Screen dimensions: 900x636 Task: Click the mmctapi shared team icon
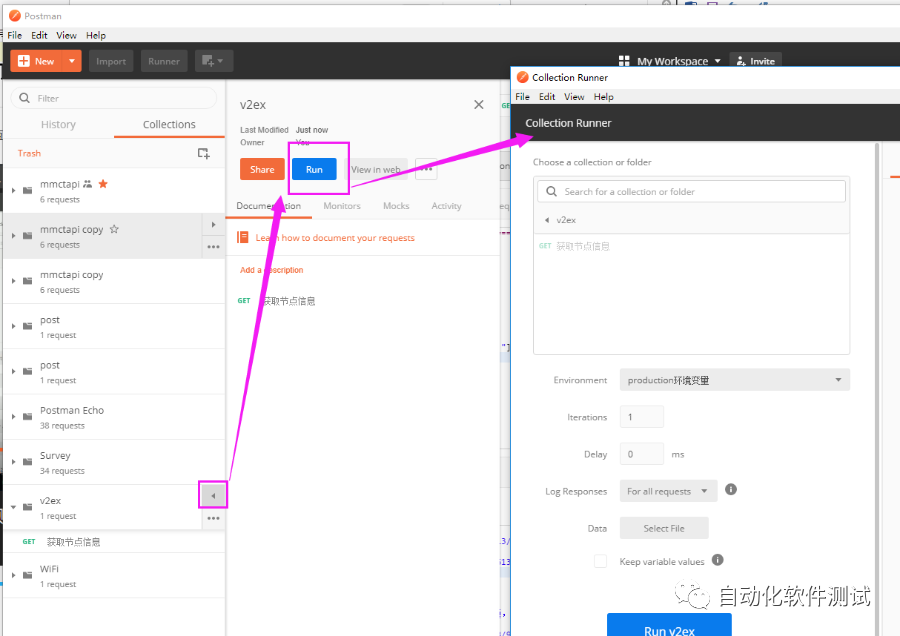(x=87, y=184)
